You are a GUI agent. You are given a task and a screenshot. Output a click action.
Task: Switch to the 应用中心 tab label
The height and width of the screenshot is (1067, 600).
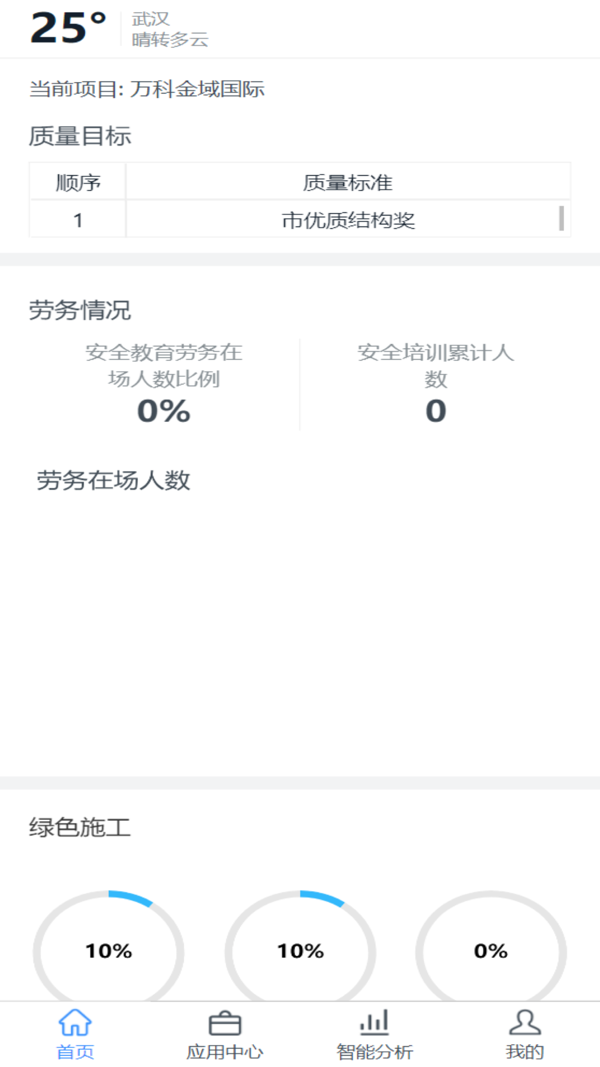(225, 1052)
